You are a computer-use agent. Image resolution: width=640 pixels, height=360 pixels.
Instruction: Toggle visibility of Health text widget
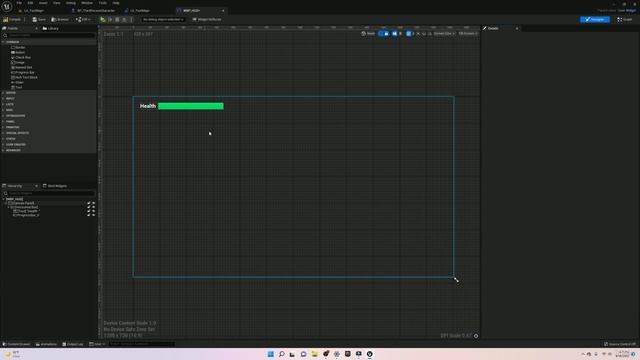pyautogui.click(x=93, y=211)
